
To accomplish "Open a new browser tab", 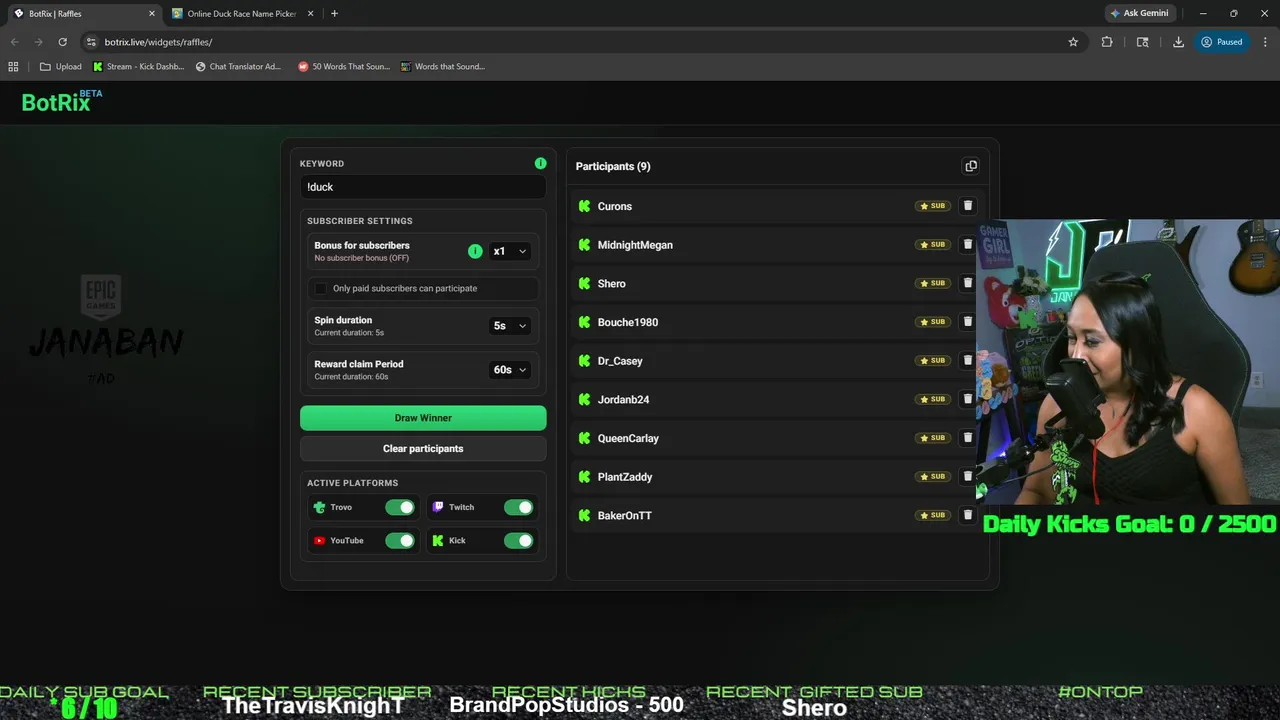I will point(334,13).
